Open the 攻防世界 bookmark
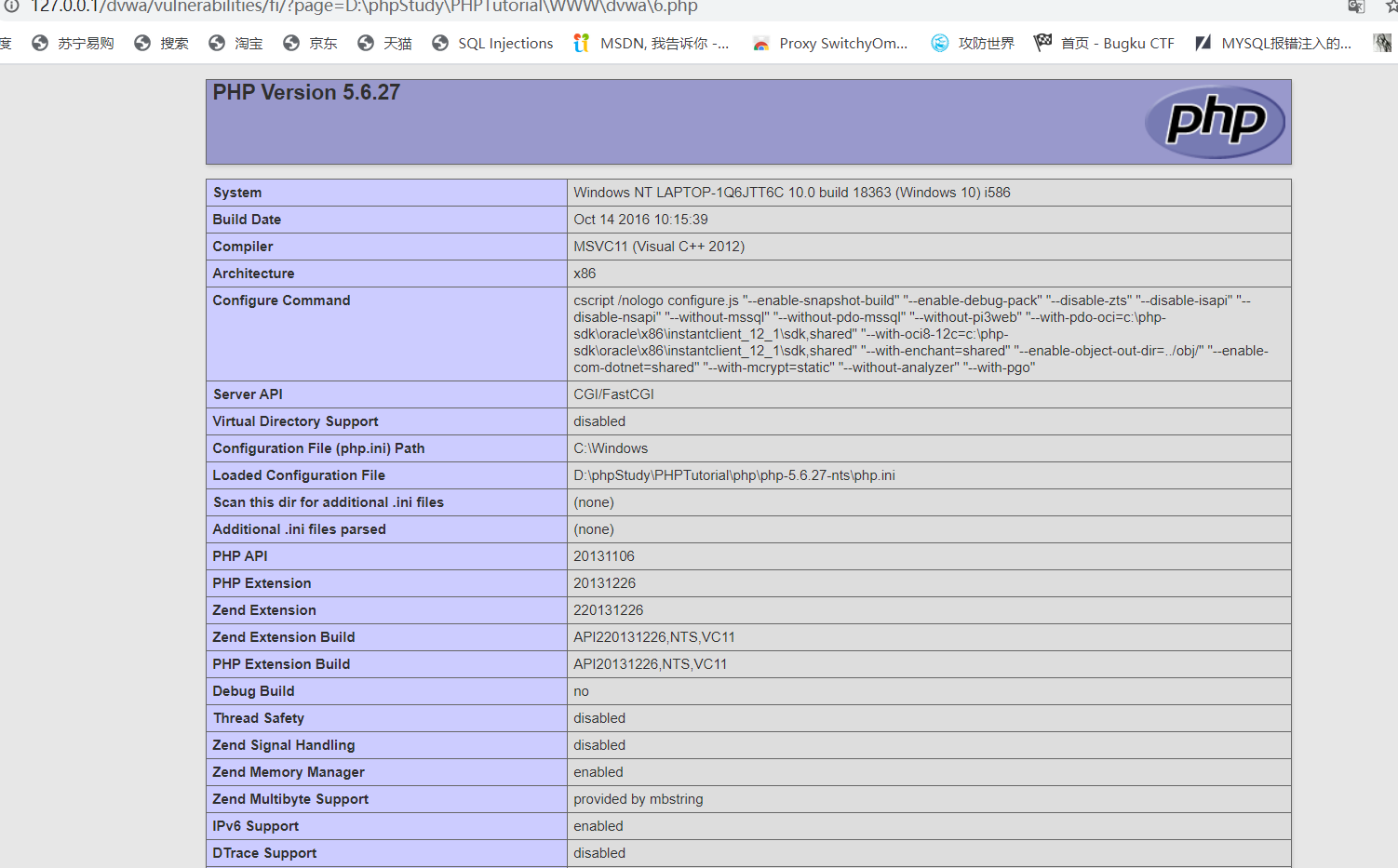The height and width of the screenshot is (868, 1398). pos(972,44)
